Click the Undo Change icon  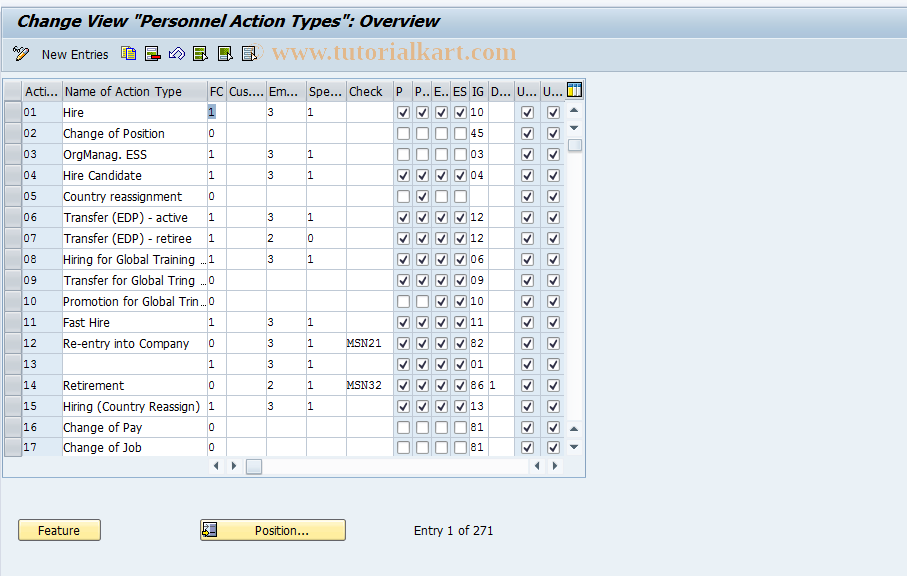[x=176, y=54]
